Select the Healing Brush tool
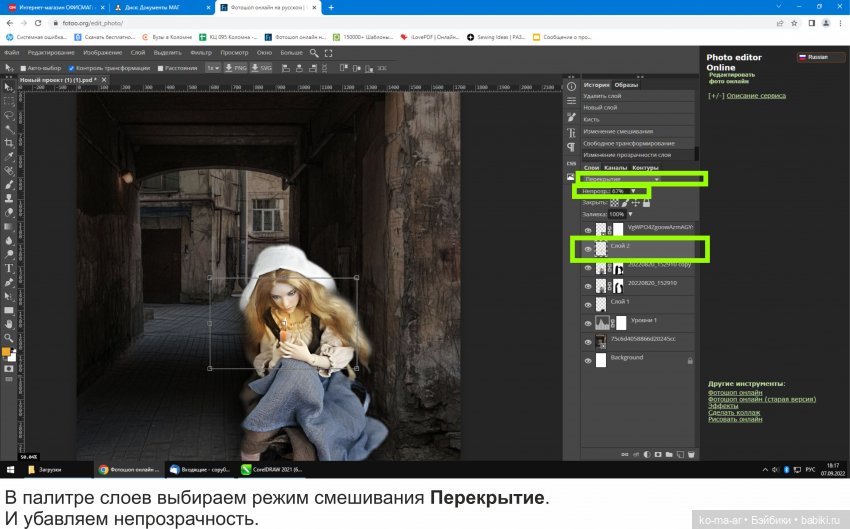Viewport: 850px width, 529px height. (9, 171)
